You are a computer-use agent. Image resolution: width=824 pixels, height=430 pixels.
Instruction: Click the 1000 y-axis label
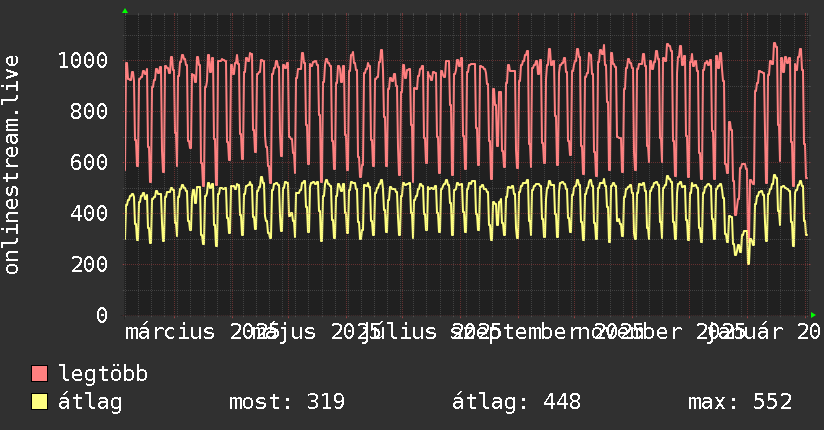coord(83,60)
